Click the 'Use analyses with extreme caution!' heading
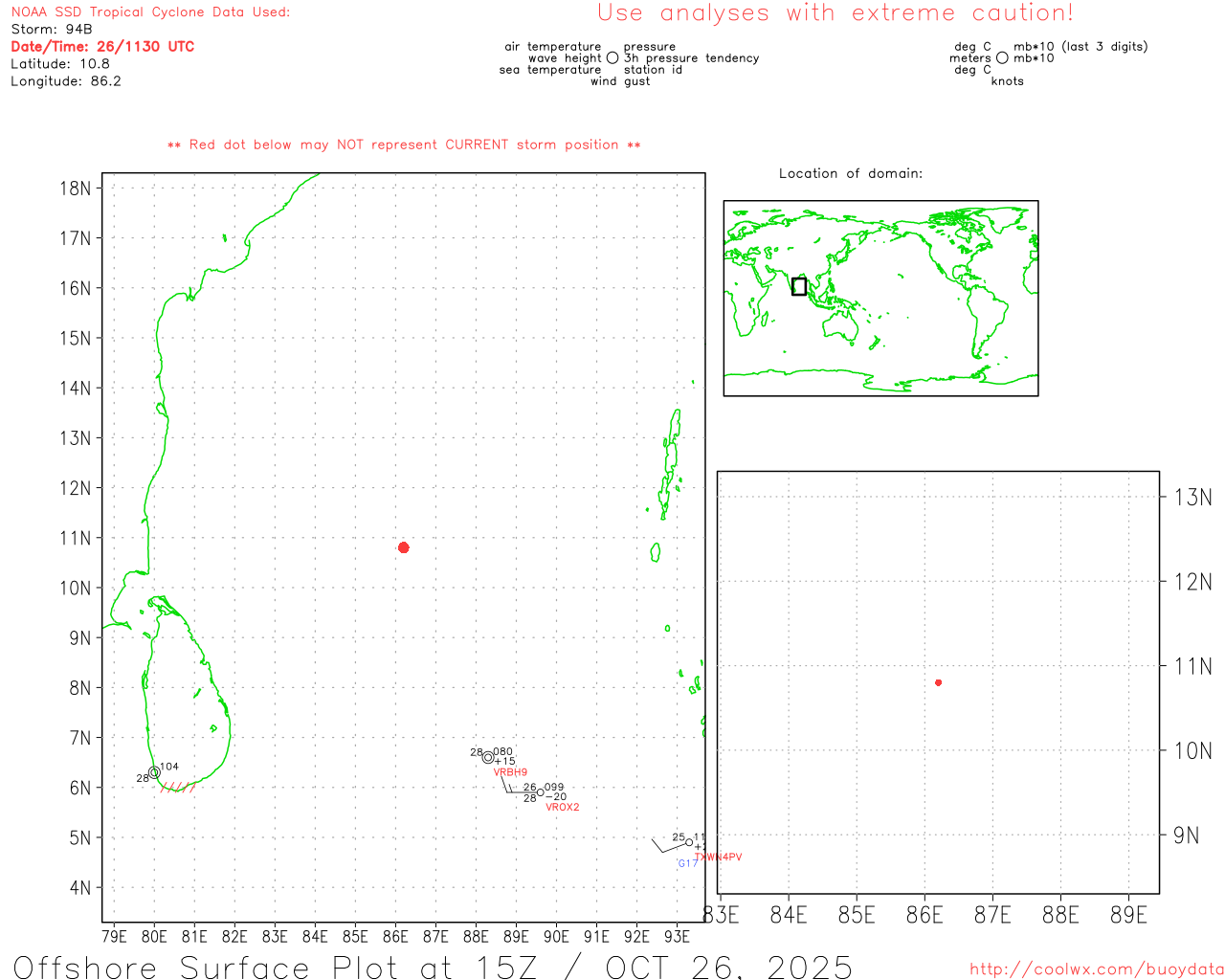 [835, 13]
